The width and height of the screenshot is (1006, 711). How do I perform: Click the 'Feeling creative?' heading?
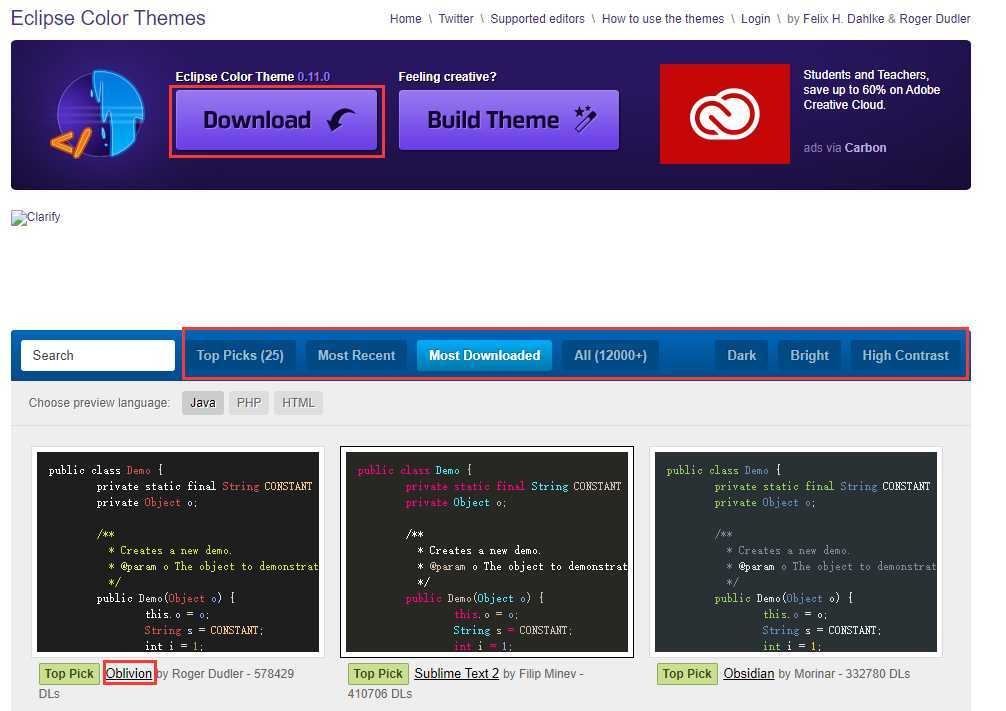pyautogui.click(x=447, y=76)
